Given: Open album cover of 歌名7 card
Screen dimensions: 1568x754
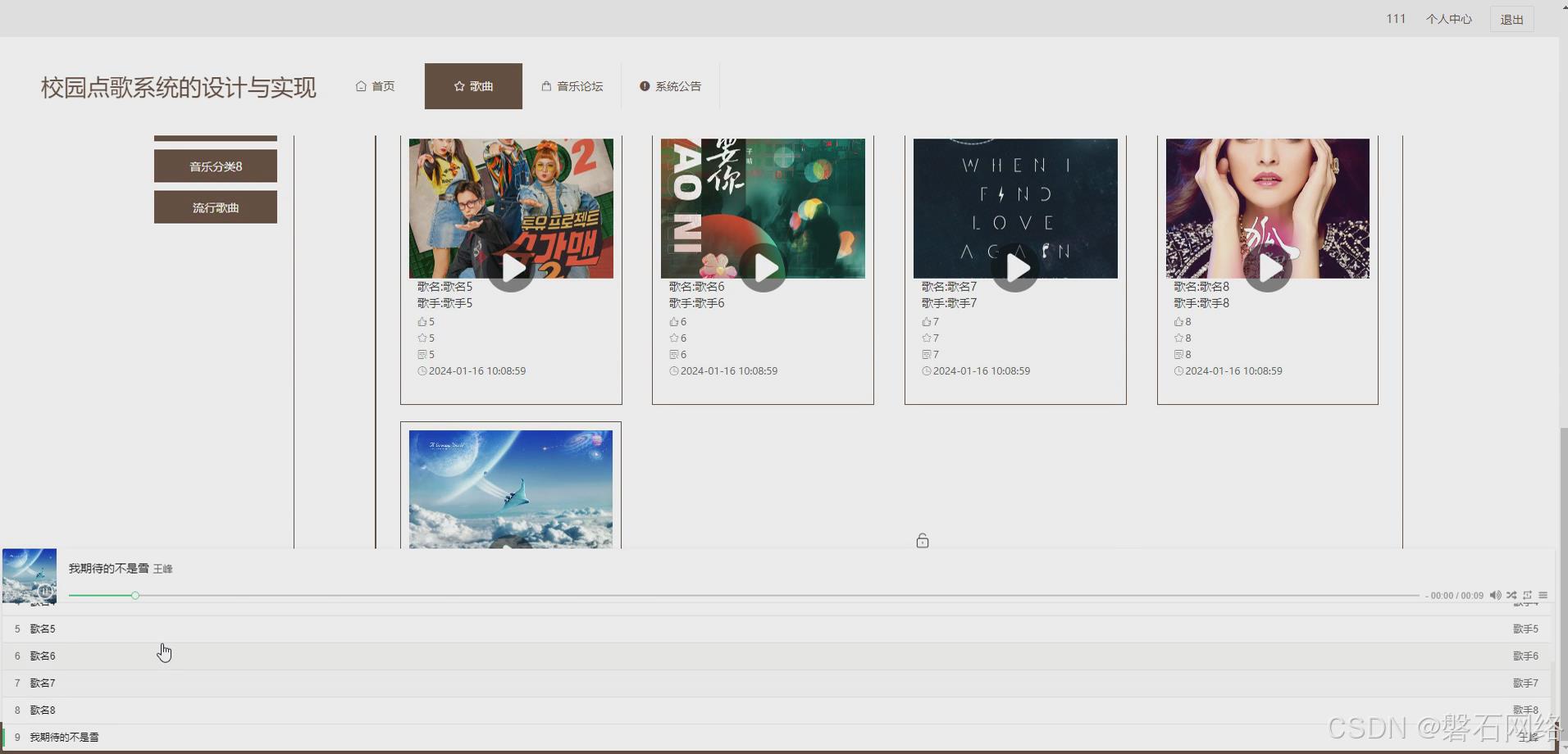Looking at the screenshot, I should point(1015,208).
